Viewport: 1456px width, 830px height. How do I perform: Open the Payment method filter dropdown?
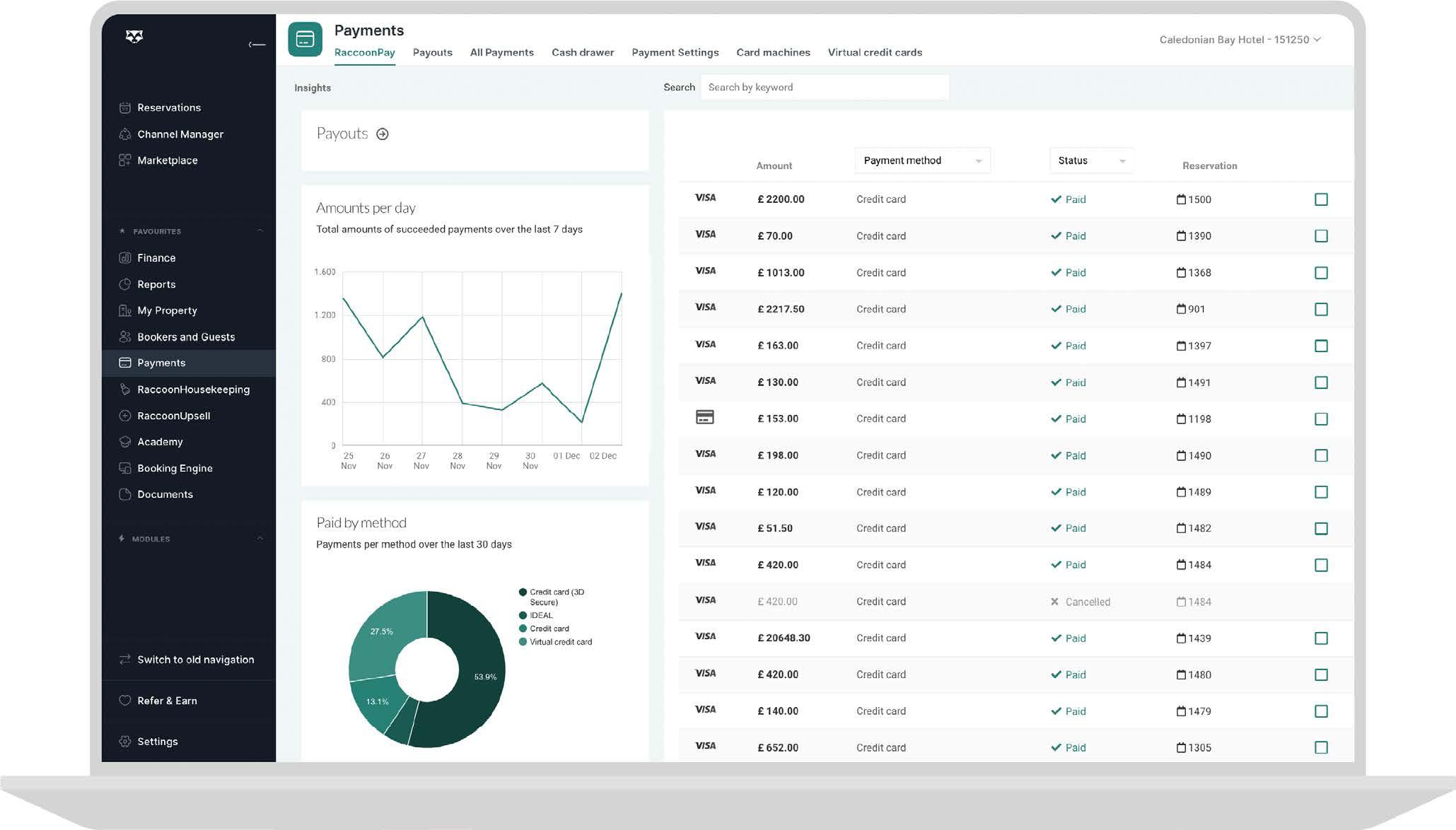pyautogui.click(x=922, y=160)
